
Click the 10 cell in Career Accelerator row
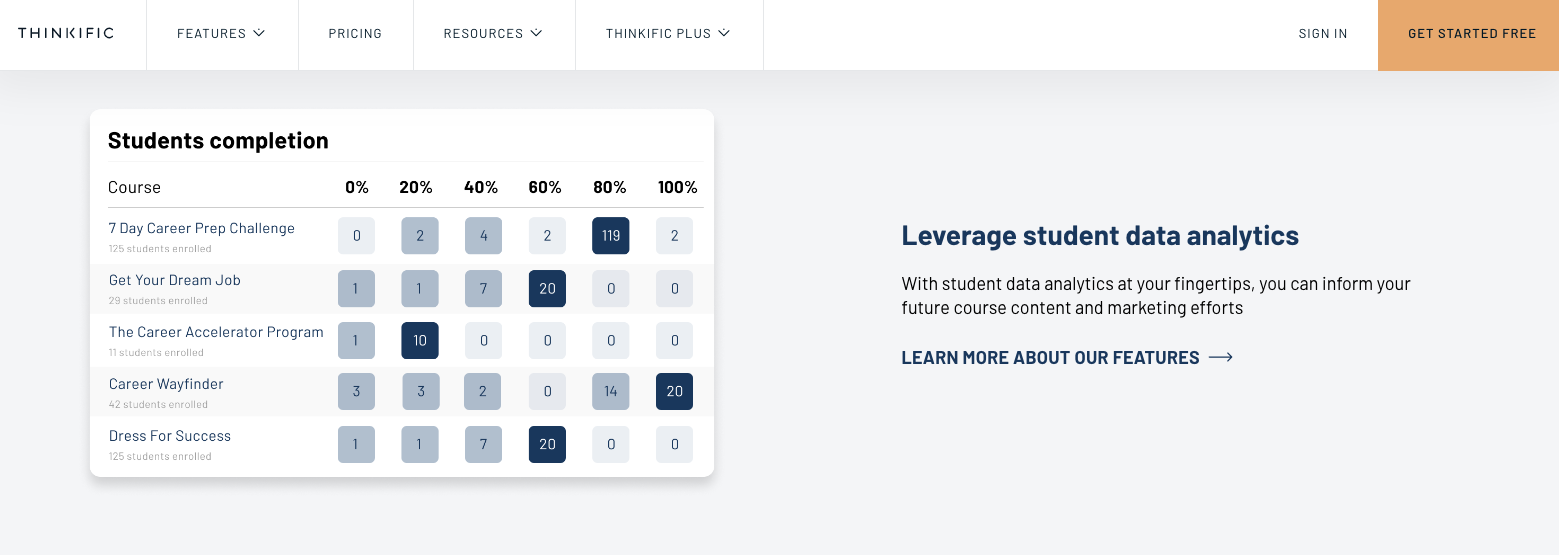(x=420, y=340)
